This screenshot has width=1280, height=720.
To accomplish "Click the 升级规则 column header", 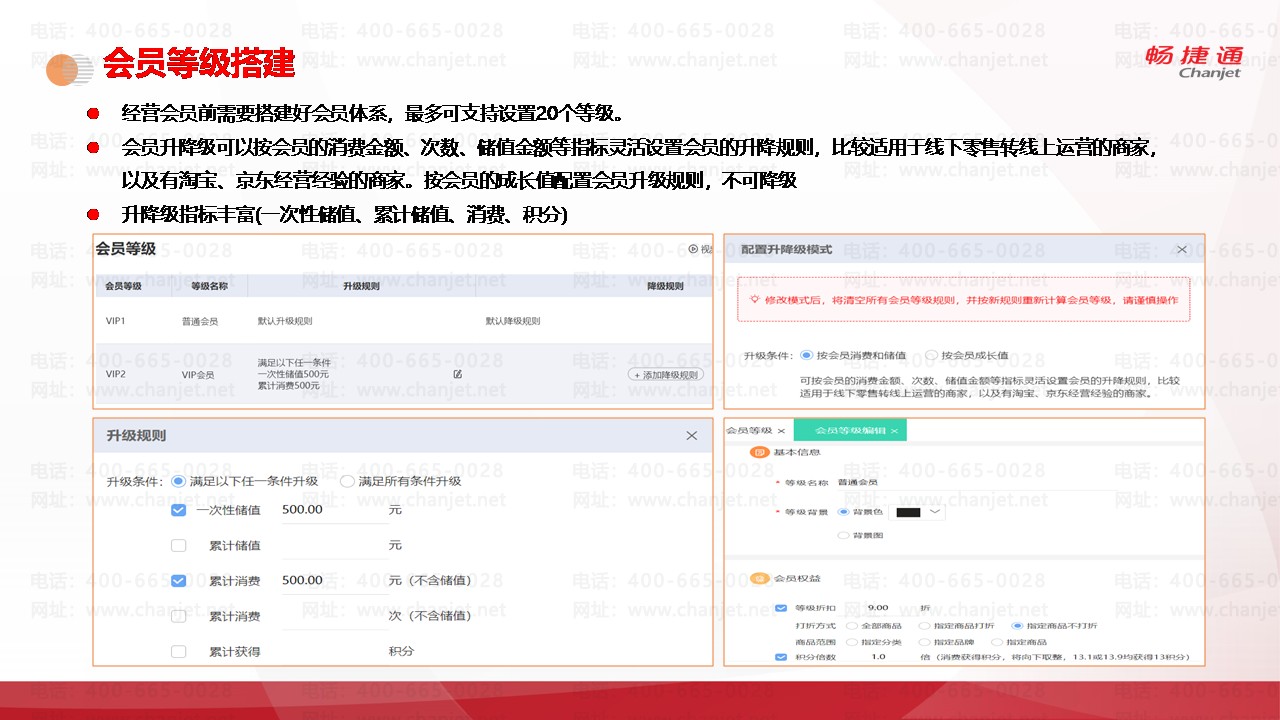I will pos(361,286).
